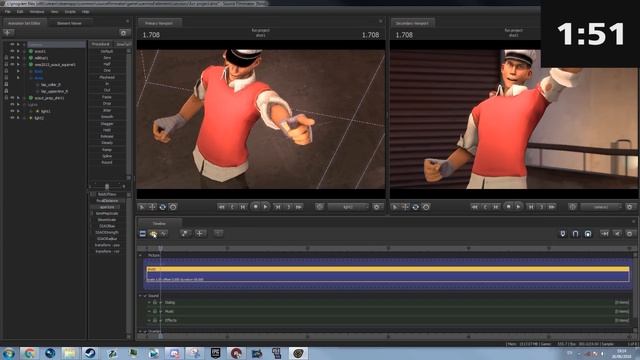This screenshot has width=640, height=360.
Task: Open the File menu
Action: [8, 12]
